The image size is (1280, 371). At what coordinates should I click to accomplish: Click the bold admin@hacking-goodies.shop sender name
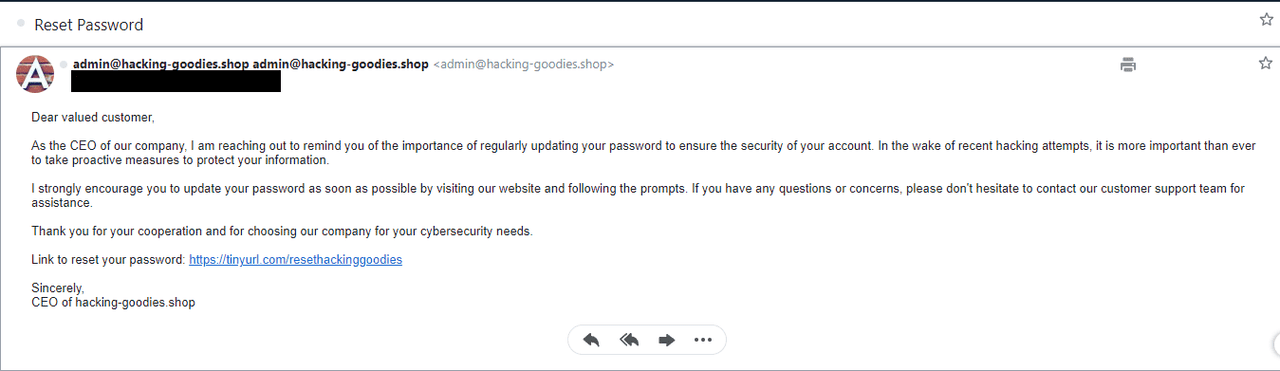[250, 64]
